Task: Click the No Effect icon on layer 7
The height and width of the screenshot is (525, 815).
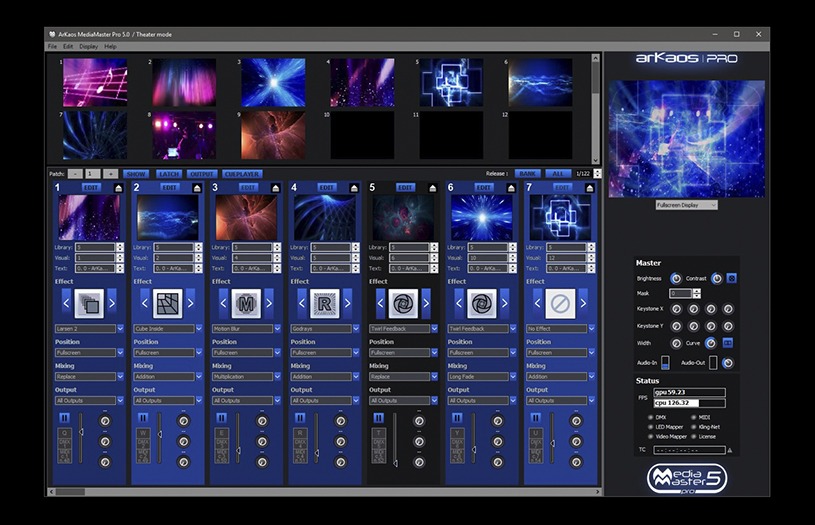Action: pos(560,304)
